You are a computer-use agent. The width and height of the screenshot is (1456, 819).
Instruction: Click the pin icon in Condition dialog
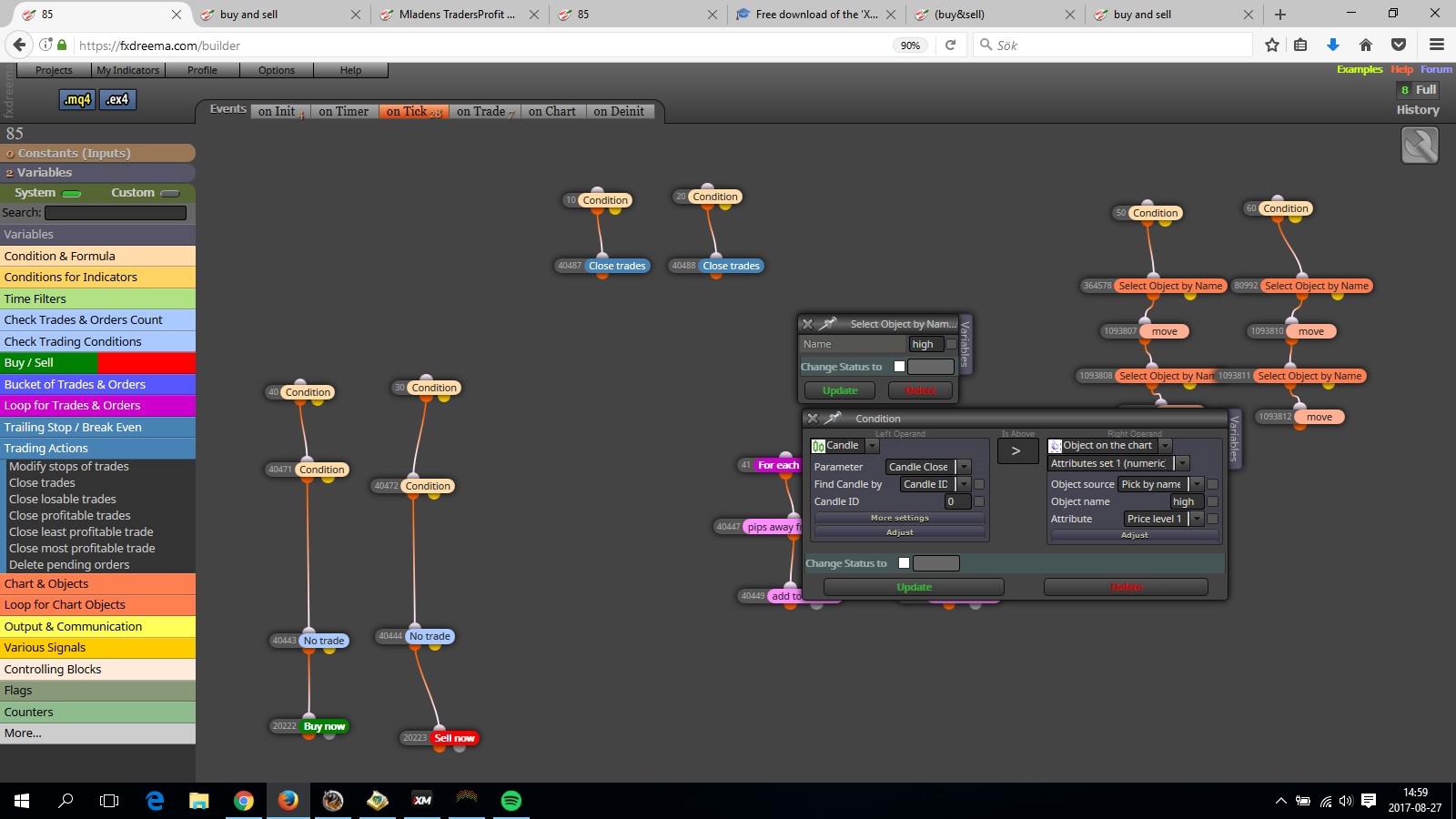point(833,419)
